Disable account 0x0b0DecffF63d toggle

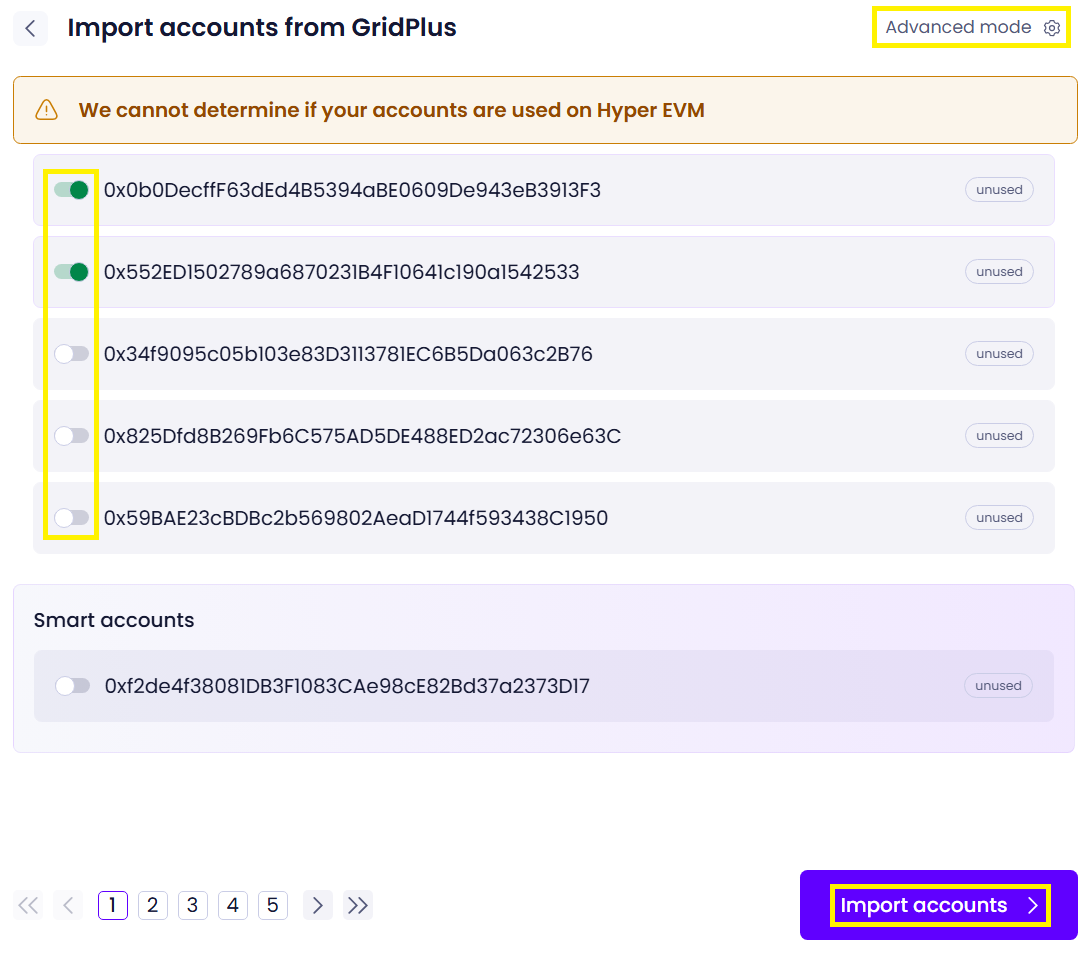pyautogui.click(x=72, y=190)
